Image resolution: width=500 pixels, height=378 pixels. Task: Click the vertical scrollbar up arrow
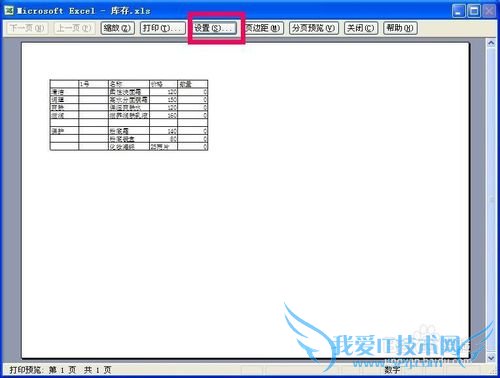tap(491, 43)
